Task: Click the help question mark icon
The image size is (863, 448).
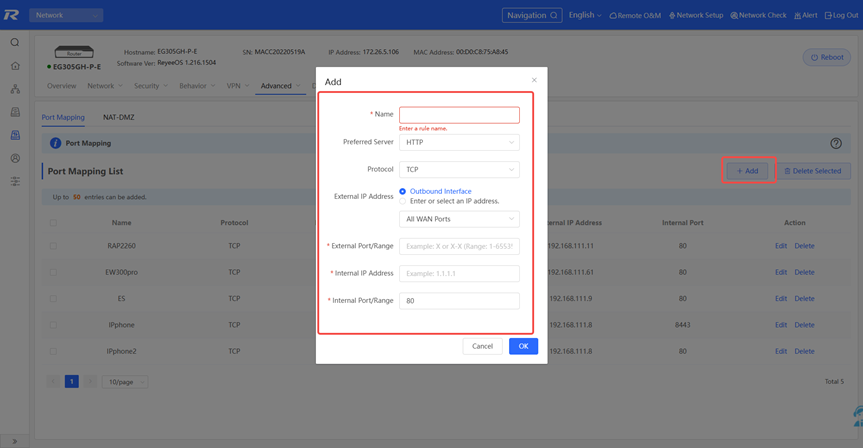Action: (x=835, y=143)
